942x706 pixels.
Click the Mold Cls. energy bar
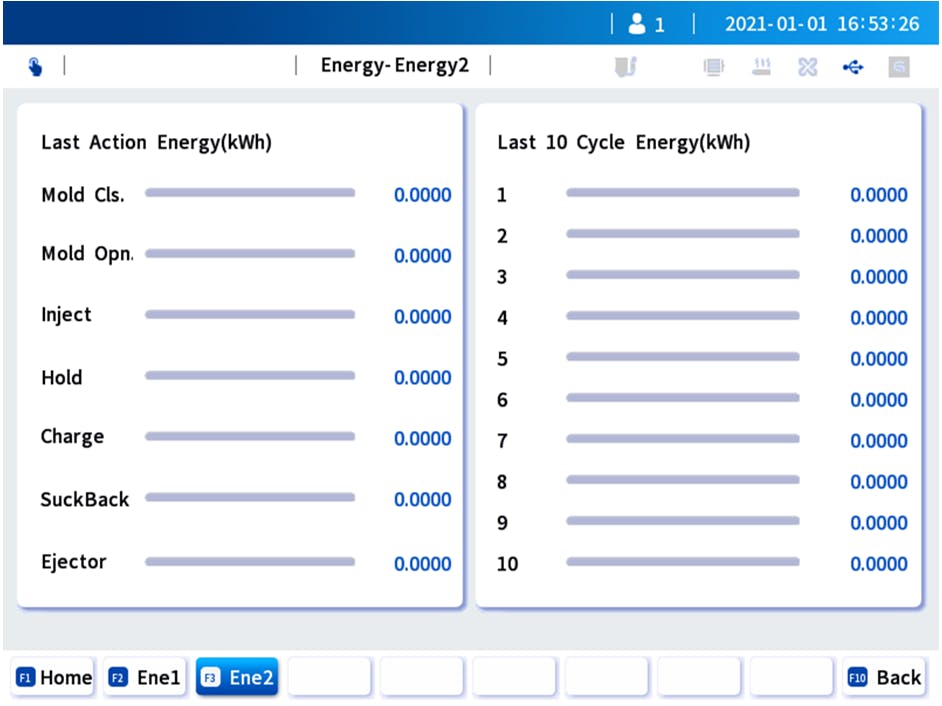pos(250,192)
